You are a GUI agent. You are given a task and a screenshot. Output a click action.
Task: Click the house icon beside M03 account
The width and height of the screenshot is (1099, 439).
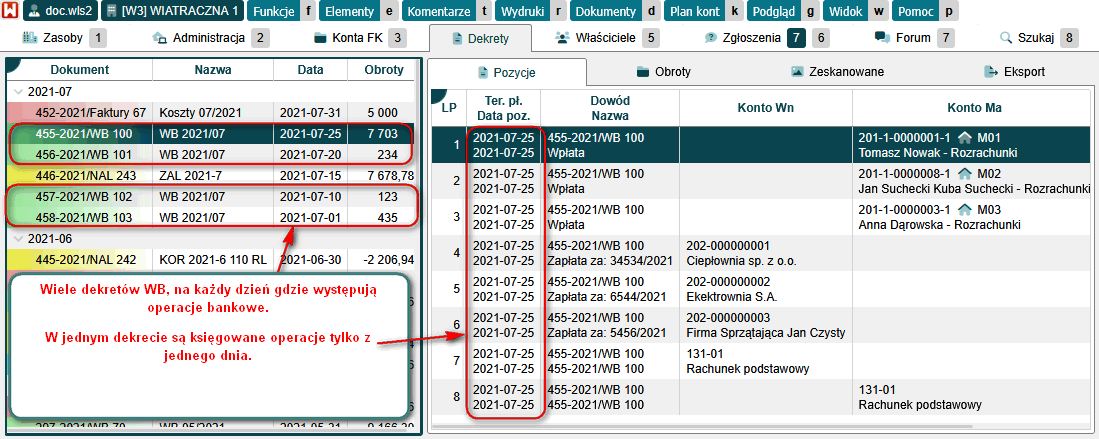point(965,210)
